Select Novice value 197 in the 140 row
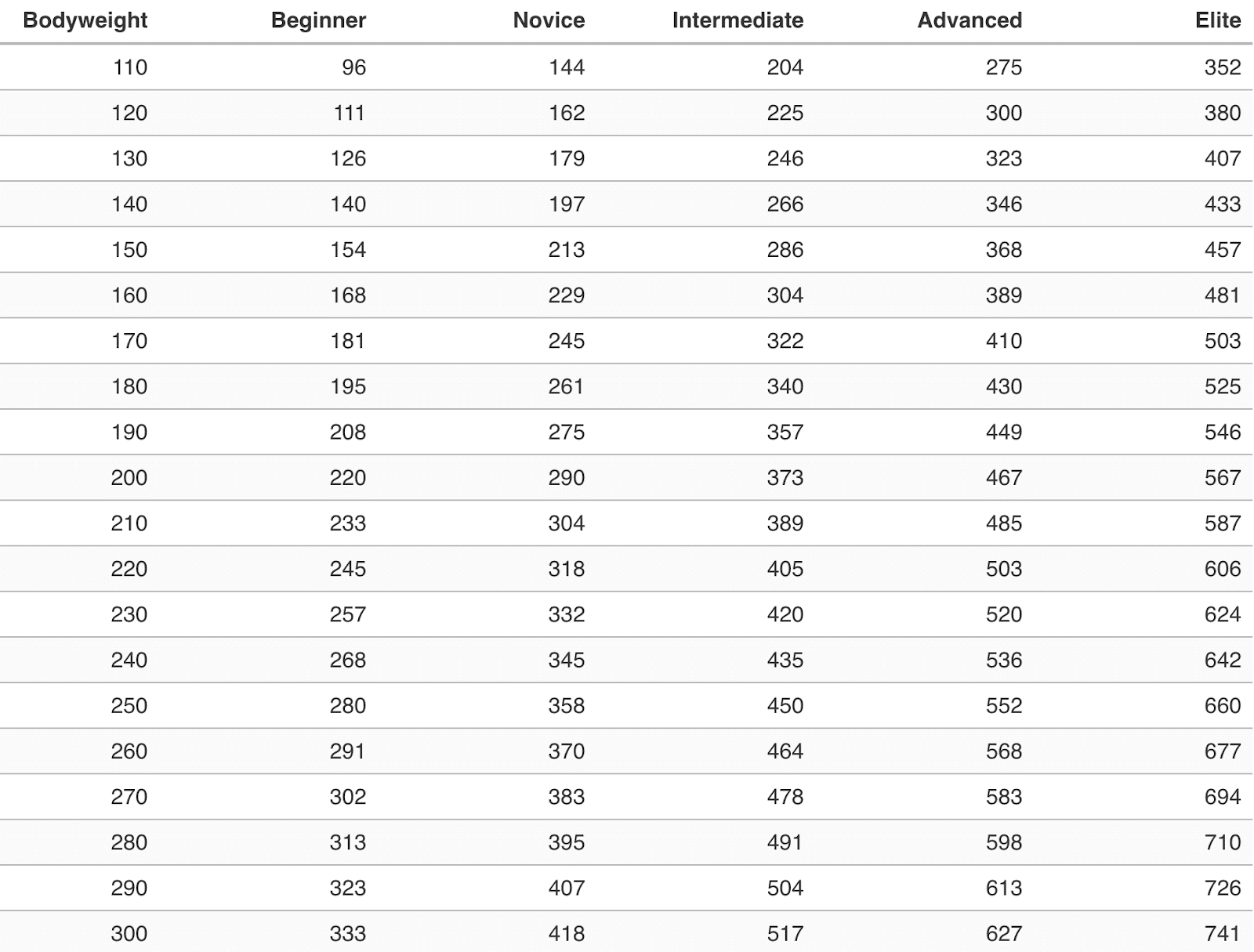 pos(567,205)
